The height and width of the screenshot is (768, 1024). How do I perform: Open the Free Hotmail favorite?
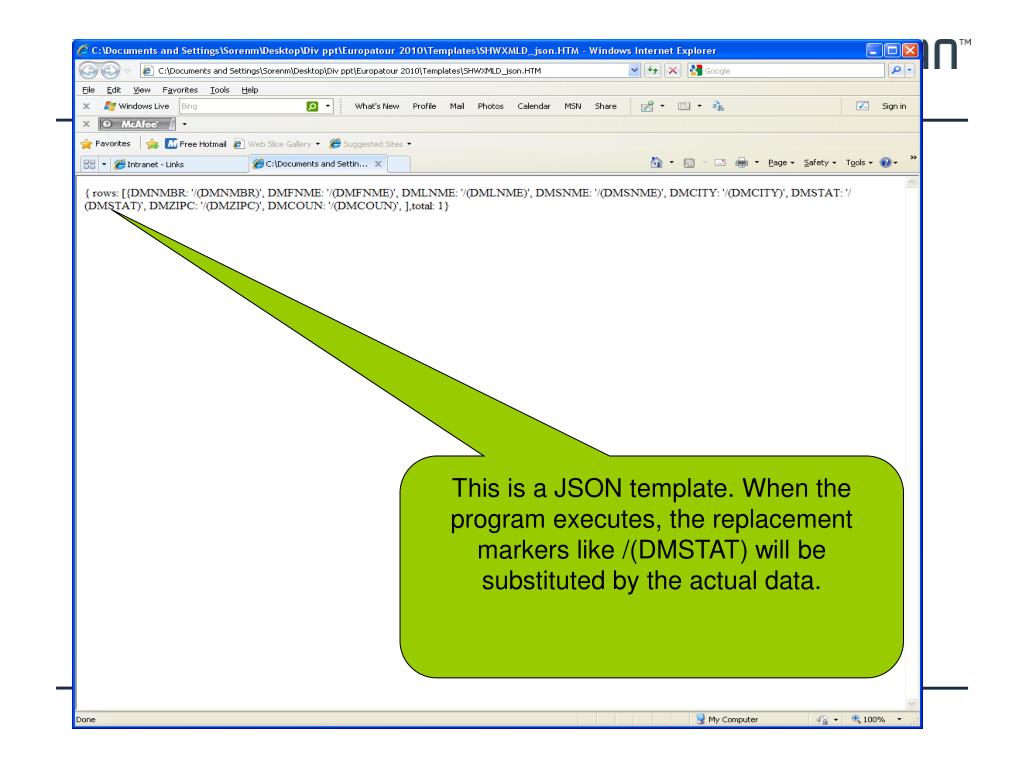pyautogui.click(x=196, y=144)
